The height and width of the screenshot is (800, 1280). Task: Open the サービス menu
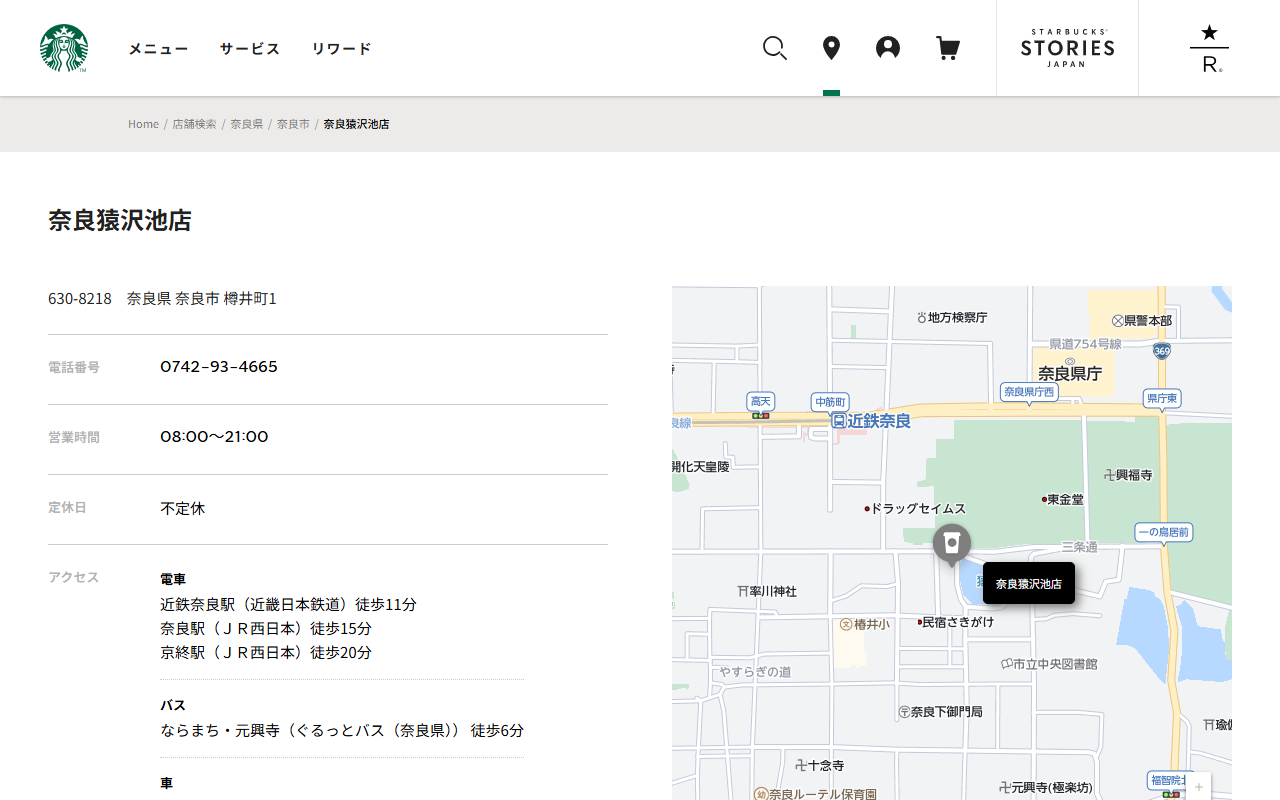tap(250, 48)
